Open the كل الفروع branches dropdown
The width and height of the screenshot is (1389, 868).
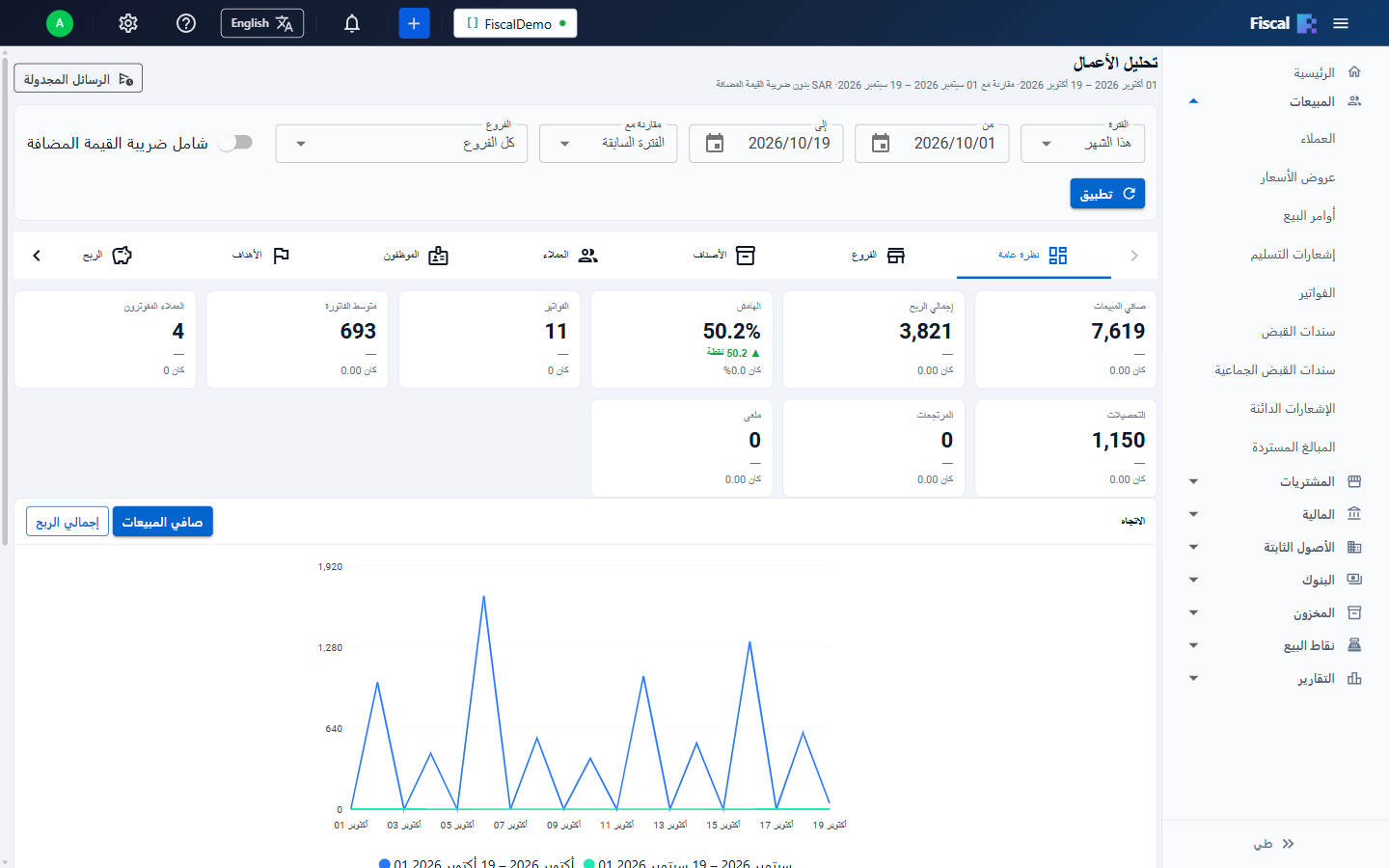[401, 144]
